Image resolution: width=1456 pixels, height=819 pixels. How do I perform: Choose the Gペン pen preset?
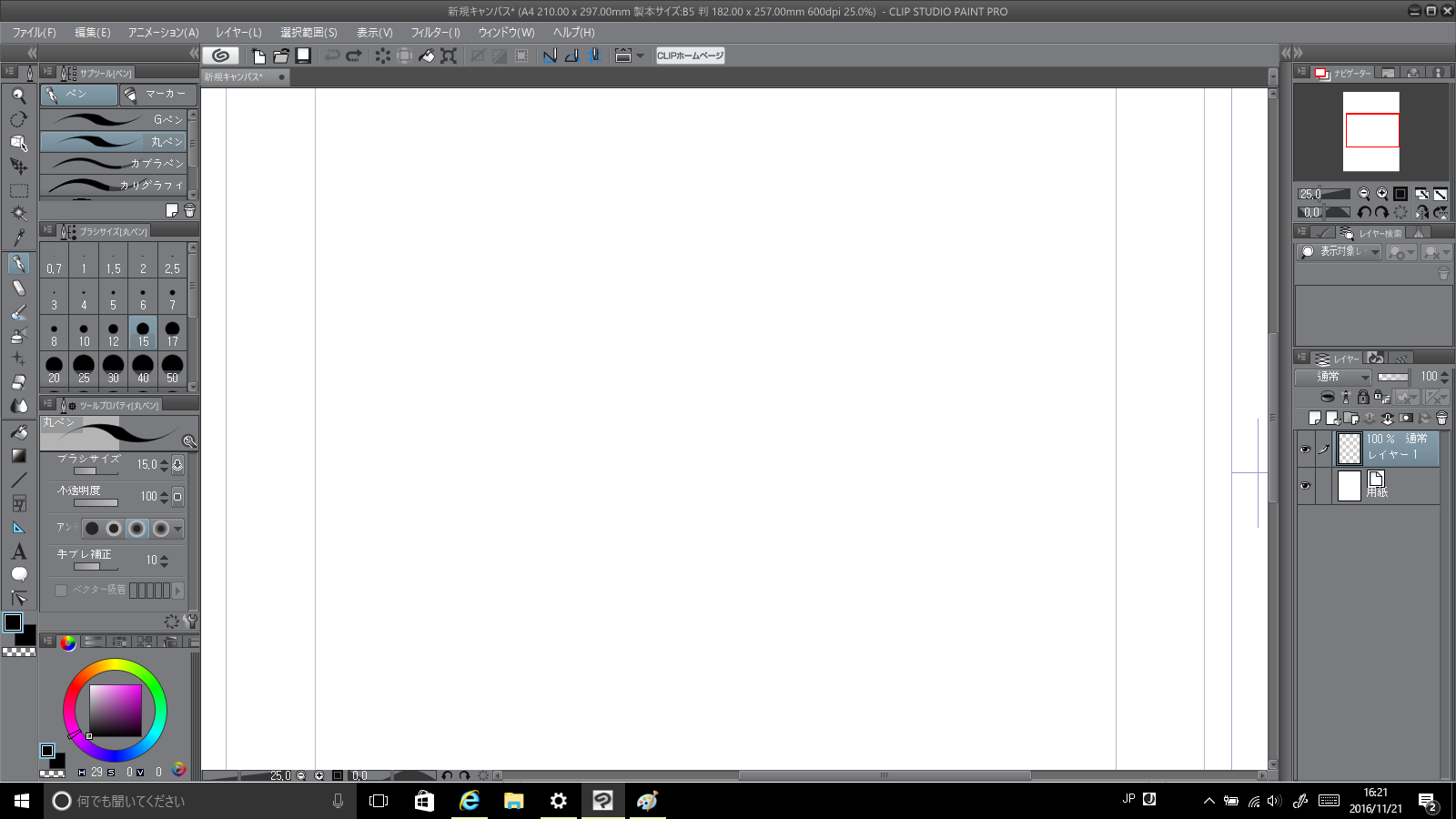[114, 119]
